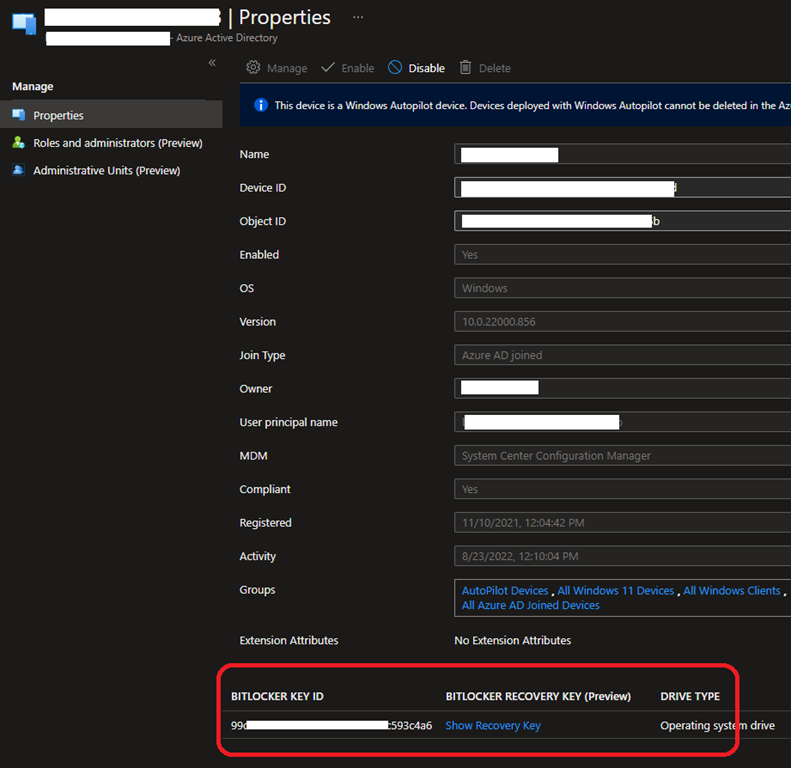The image size is (791, 768).
Task: Click the Manage gear icon in toolbar
Action: (x=253, y=68)
